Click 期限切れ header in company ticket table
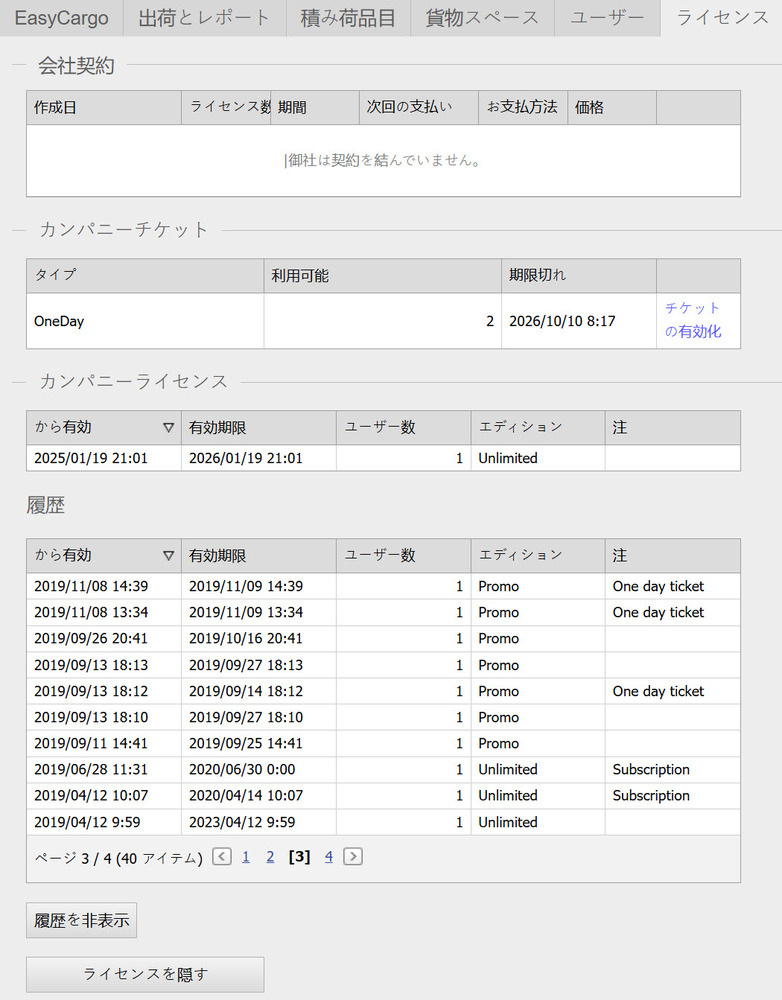This screenshot has width=782, height=1000. 538,276
